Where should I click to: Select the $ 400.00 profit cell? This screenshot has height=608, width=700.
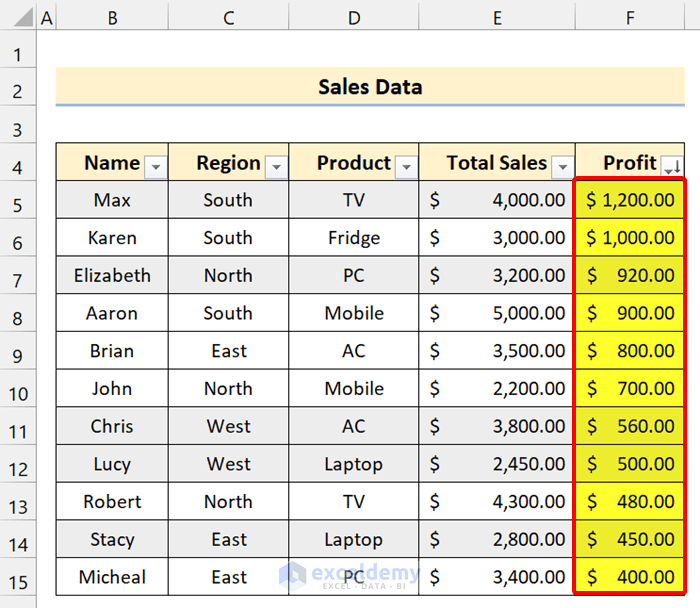coord(630,577)
